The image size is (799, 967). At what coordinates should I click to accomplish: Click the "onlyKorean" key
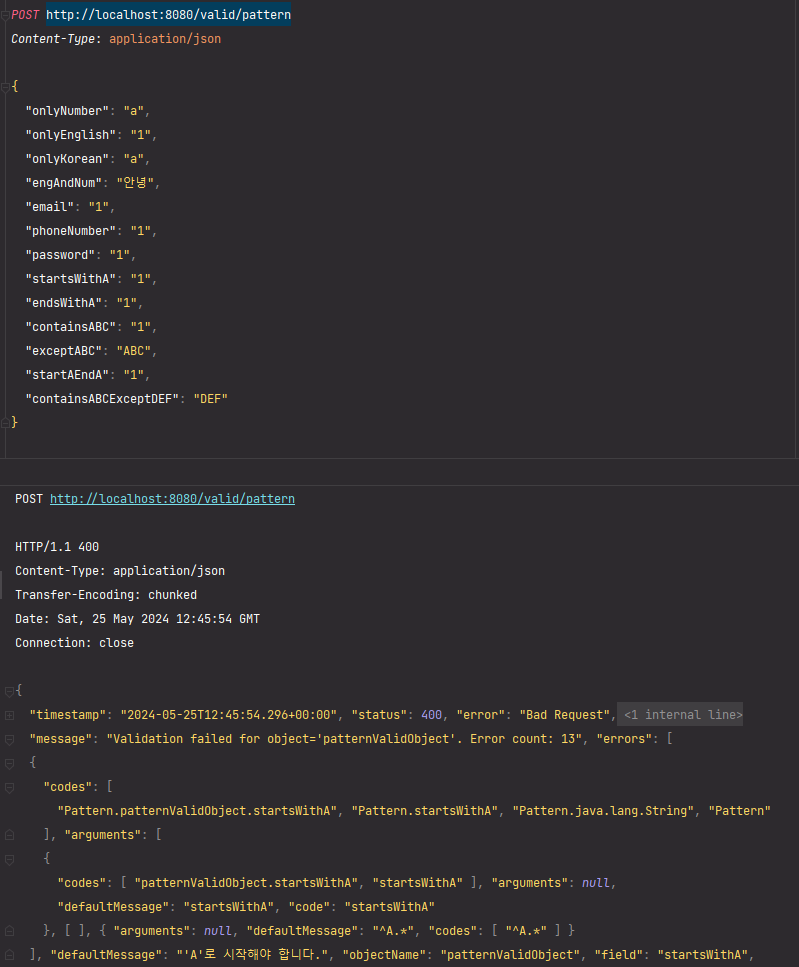tap(67, 159)
